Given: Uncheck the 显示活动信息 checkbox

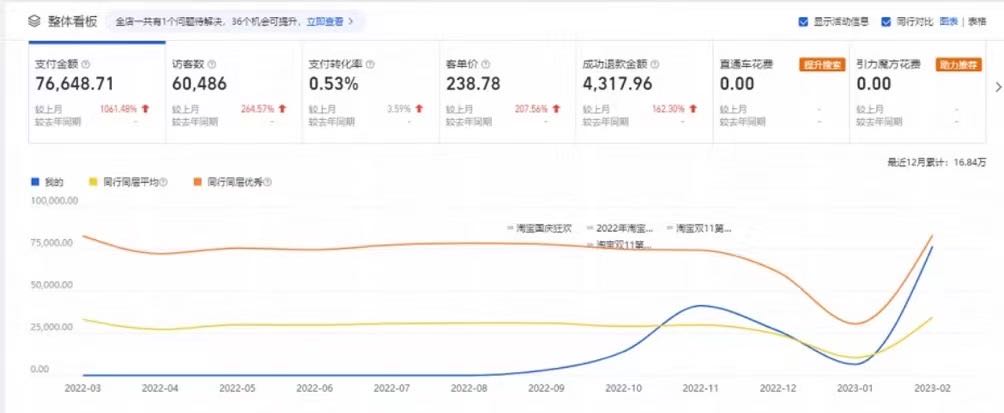Looking at the screenshot, I should [x=804, y=21].
